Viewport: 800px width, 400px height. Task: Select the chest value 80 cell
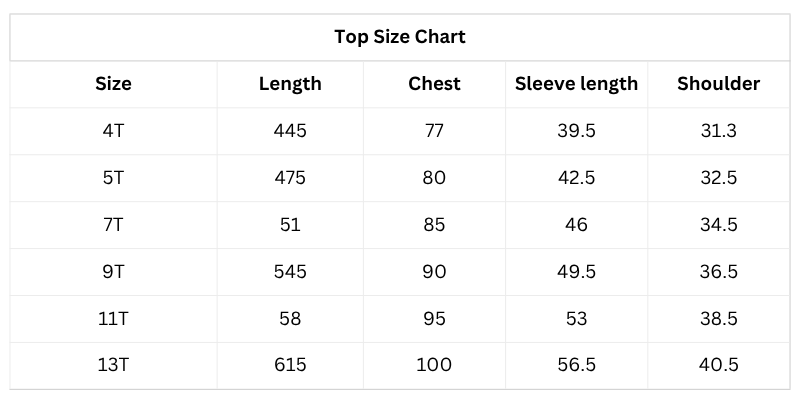[x=434, y=178]
